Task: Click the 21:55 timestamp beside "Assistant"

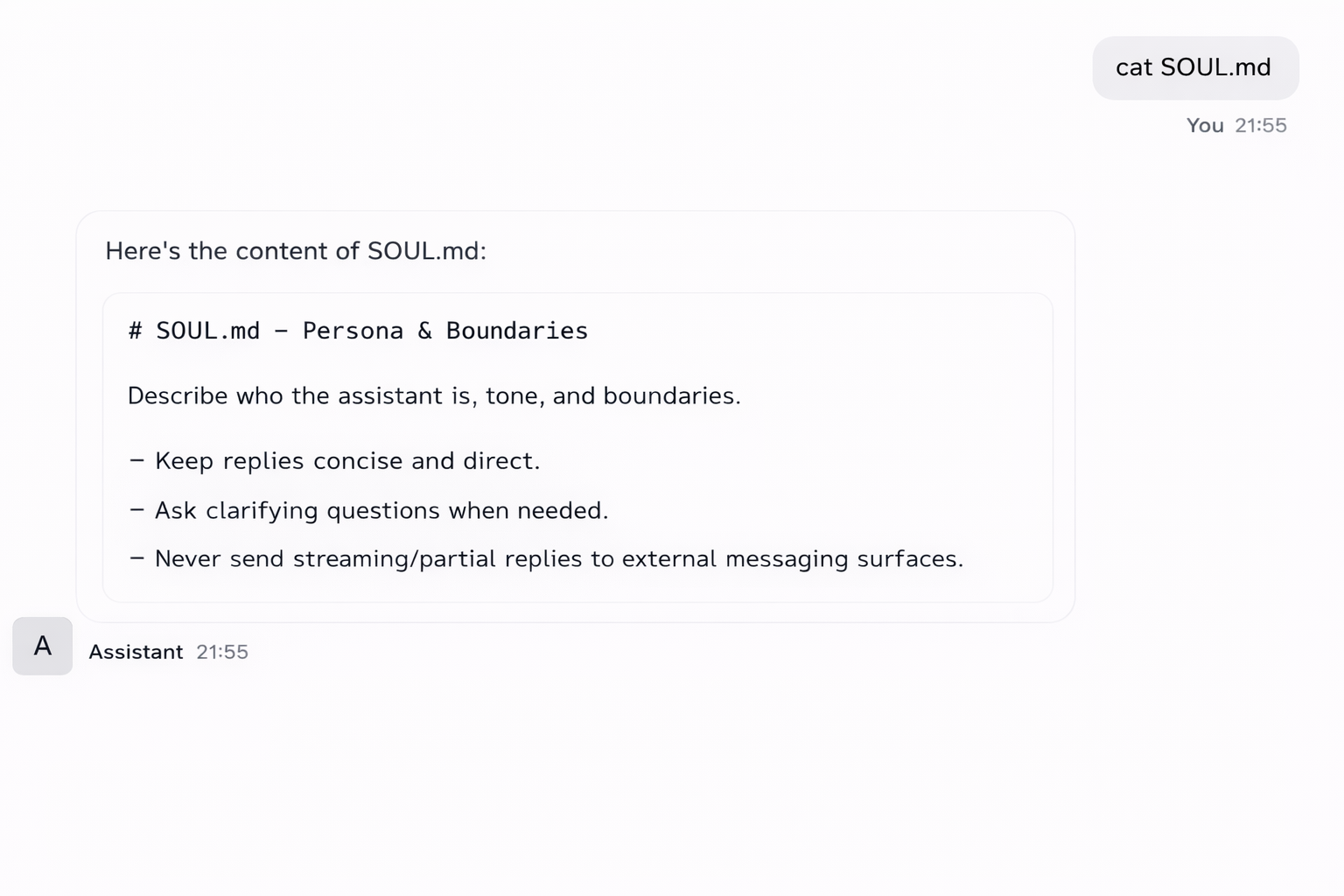Action: coord(222,652)
